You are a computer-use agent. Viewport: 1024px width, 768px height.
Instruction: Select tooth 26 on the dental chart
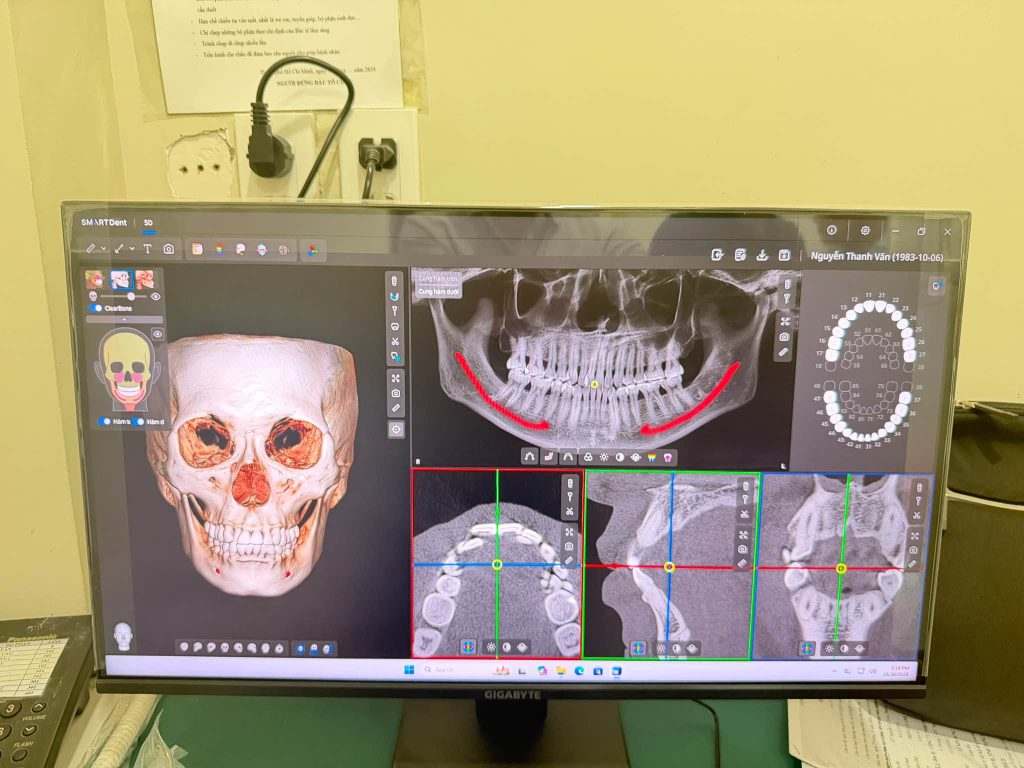click(x=910, y=342)
